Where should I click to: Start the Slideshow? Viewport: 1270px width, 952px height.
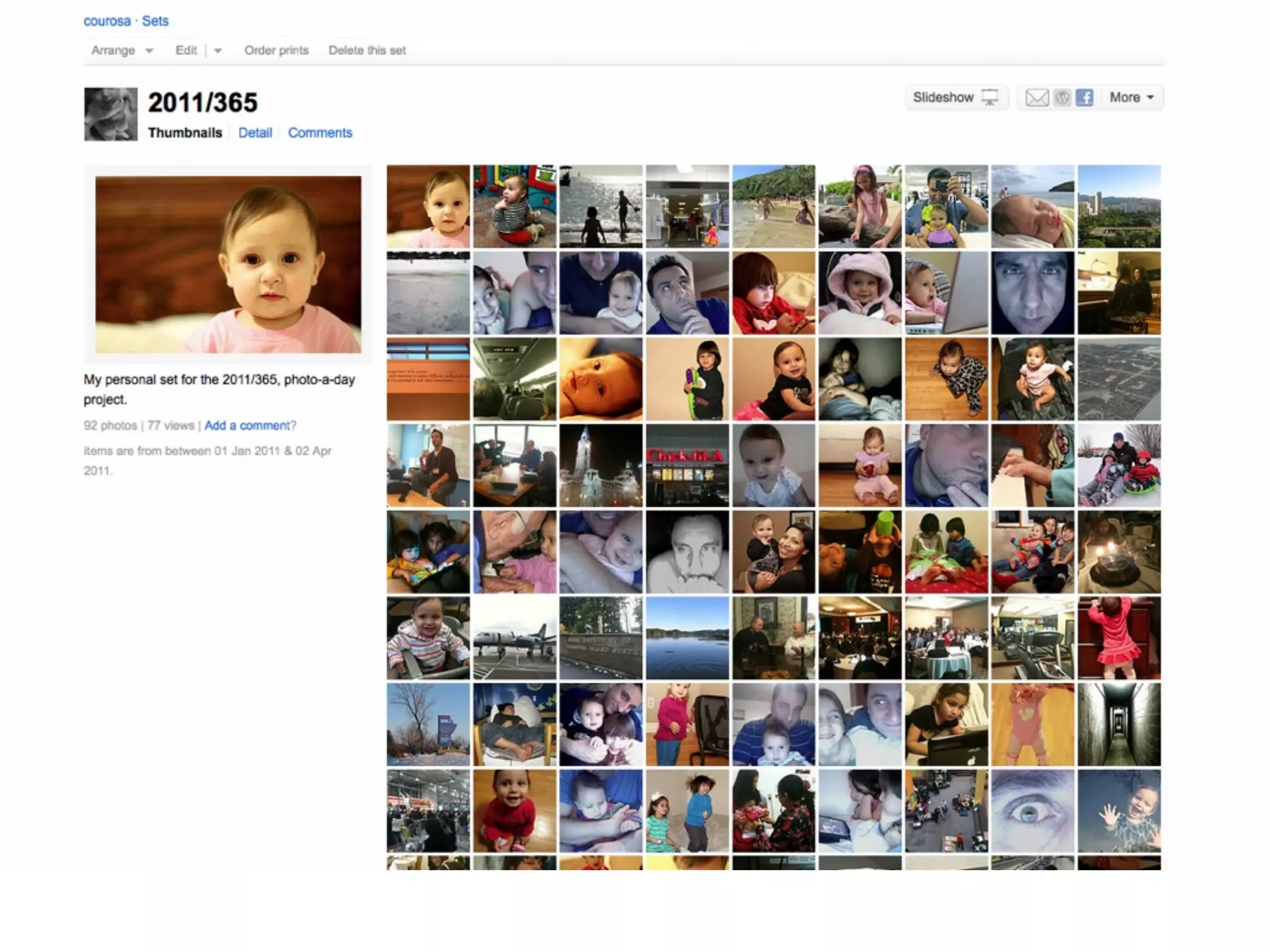point(955,98)
